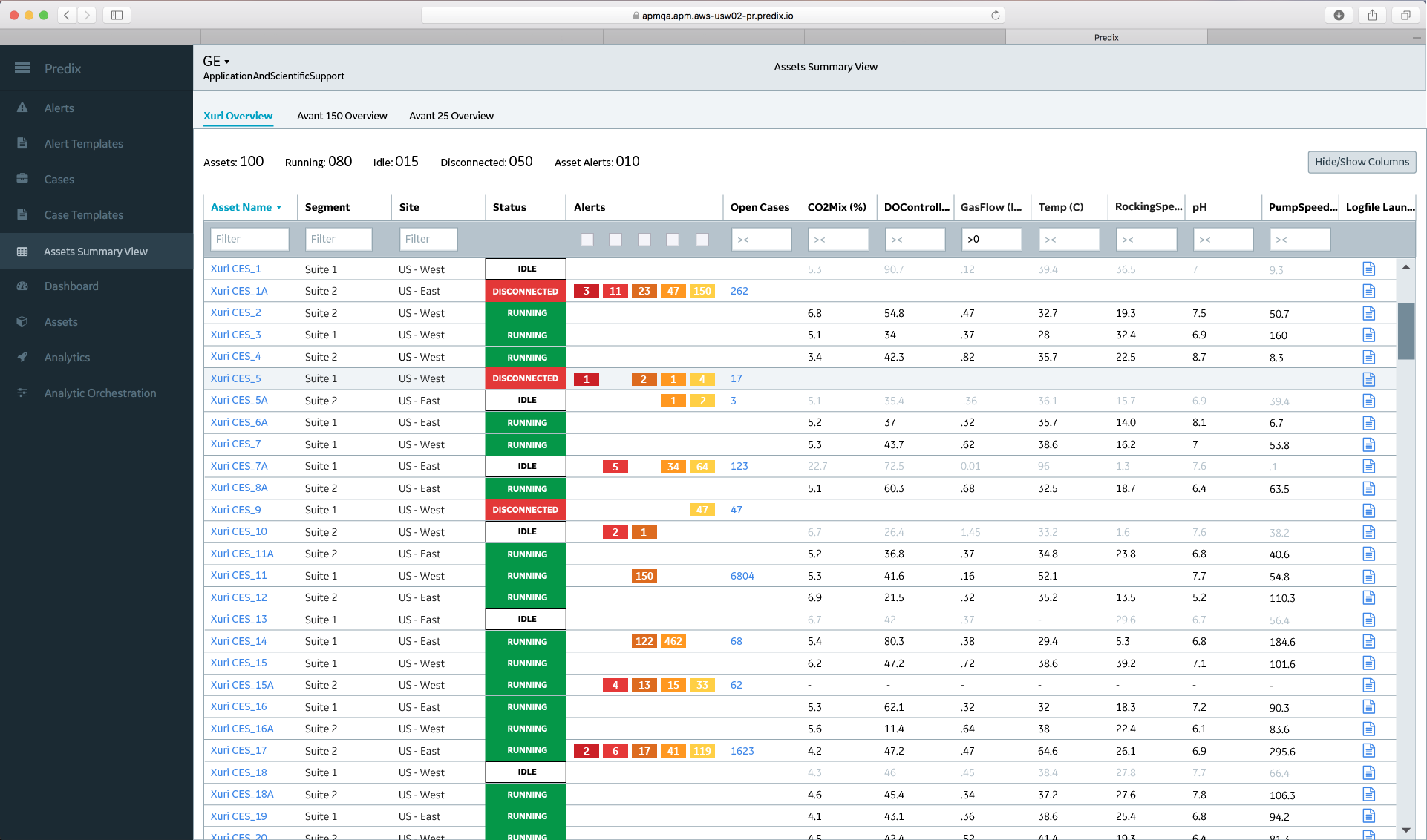The image size is (1427, 840).
Task: Switch to Avant 150 Overview tab
Action: coord(342,116)
